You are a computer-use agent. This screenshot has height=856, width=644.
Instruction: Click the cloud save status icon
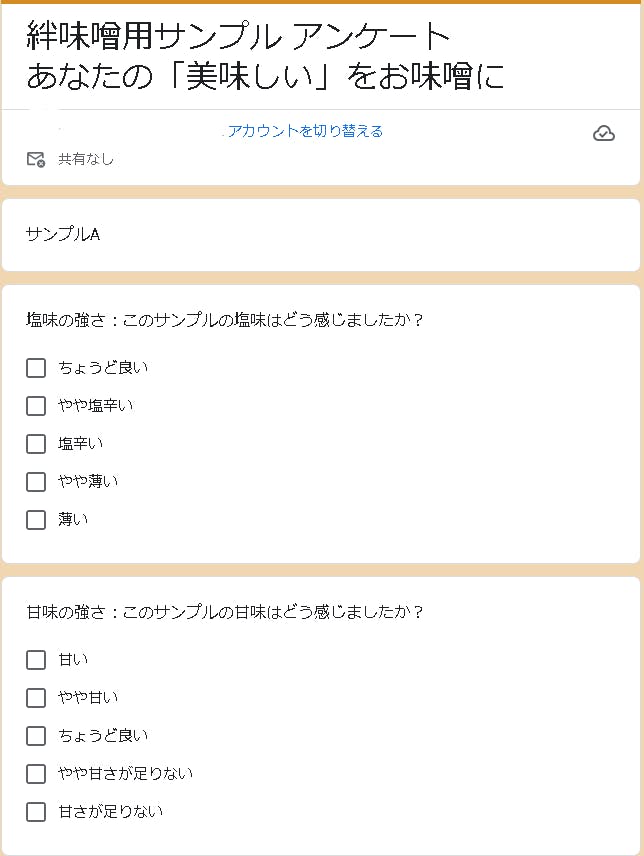click(603, 133)
